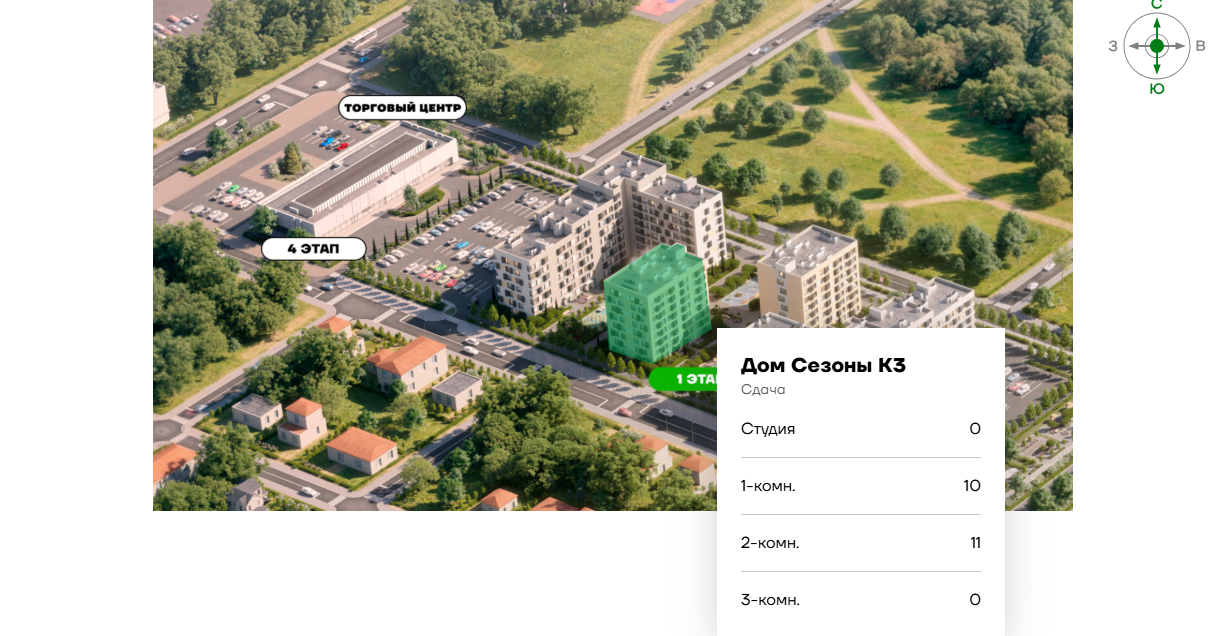
Task: Click the compass letter В for east
Action: click(1200, 46)
